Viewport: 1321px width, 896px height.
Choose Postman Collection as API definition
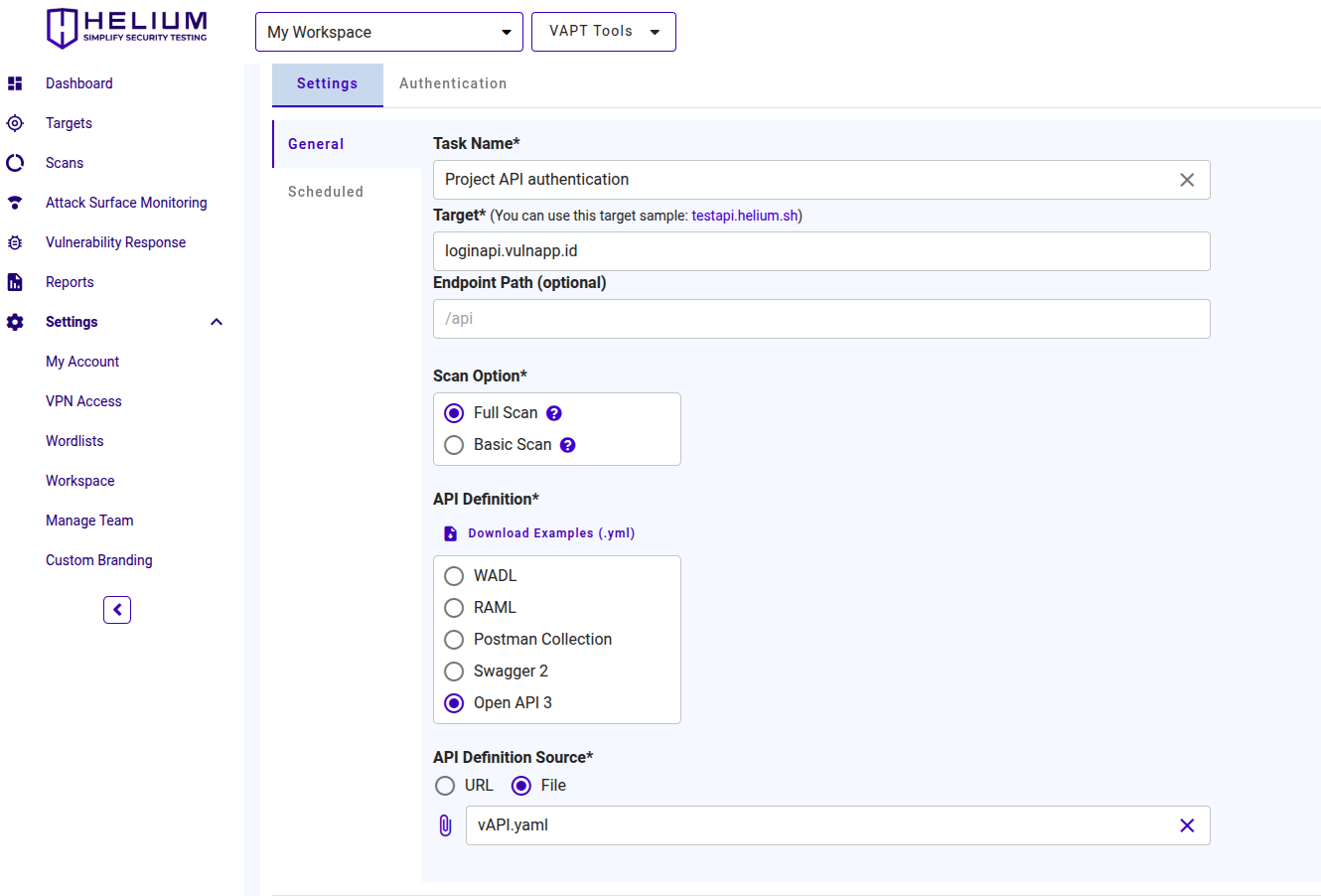tap(454, 640)
